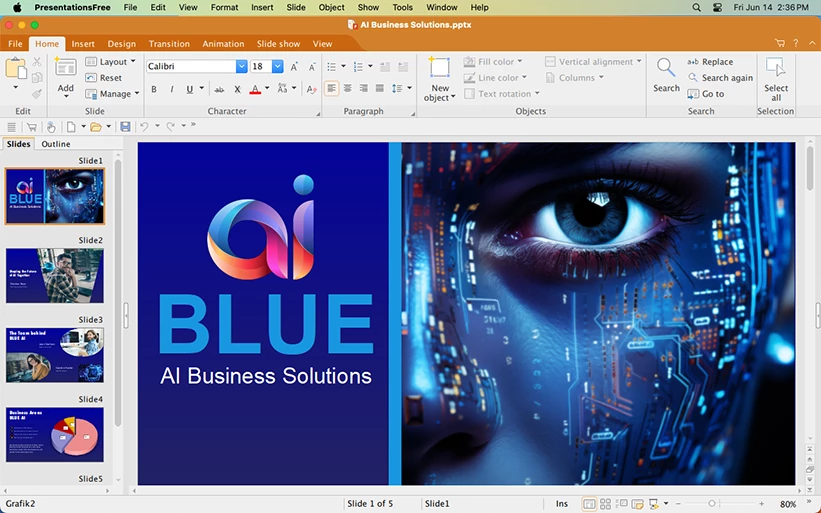This screenshot has width=821, height=513.
Task: Click the increase font size icon
Action: point(294,67)
